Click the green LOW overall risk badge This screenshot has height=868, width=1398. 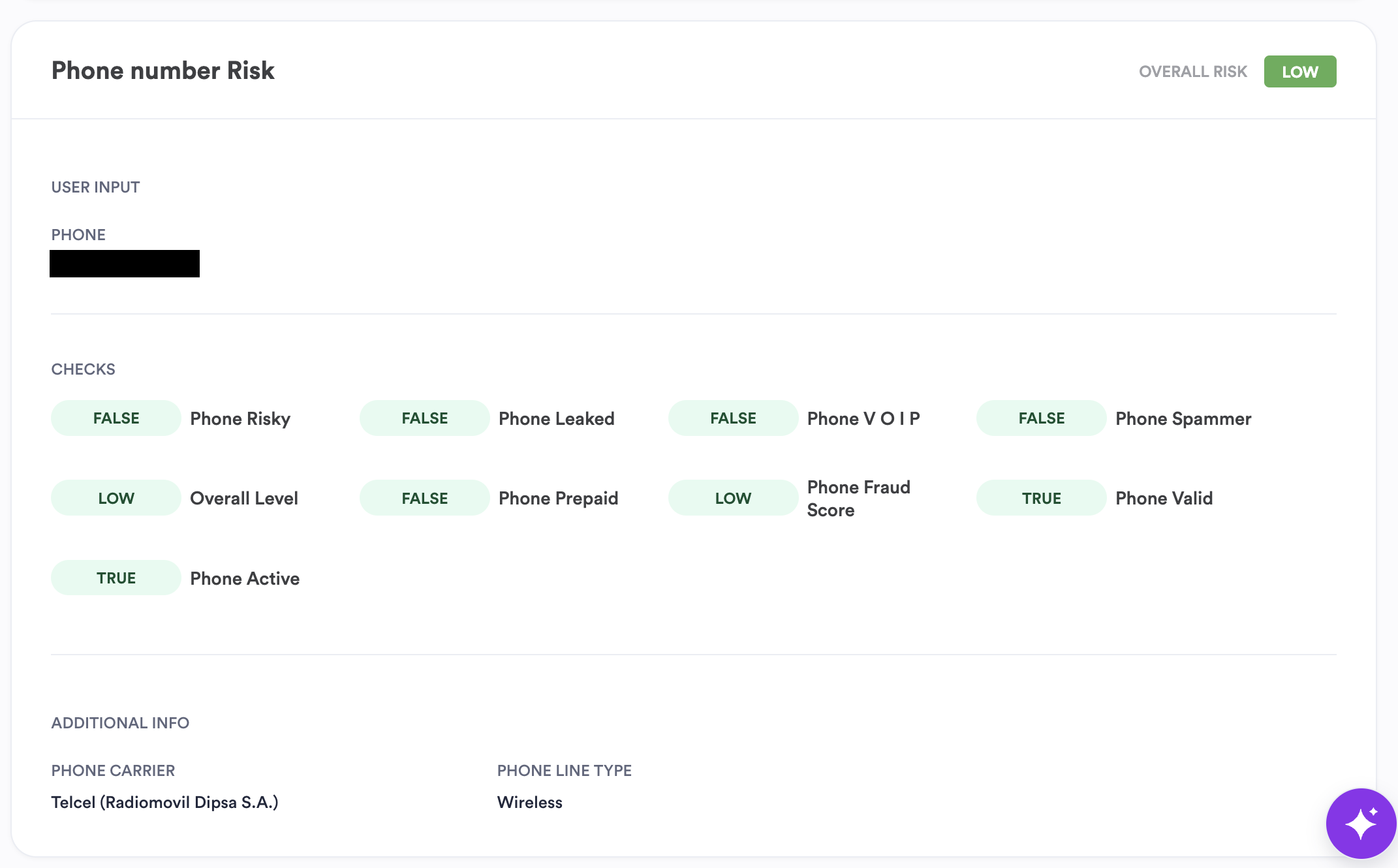coord(1299,72)
